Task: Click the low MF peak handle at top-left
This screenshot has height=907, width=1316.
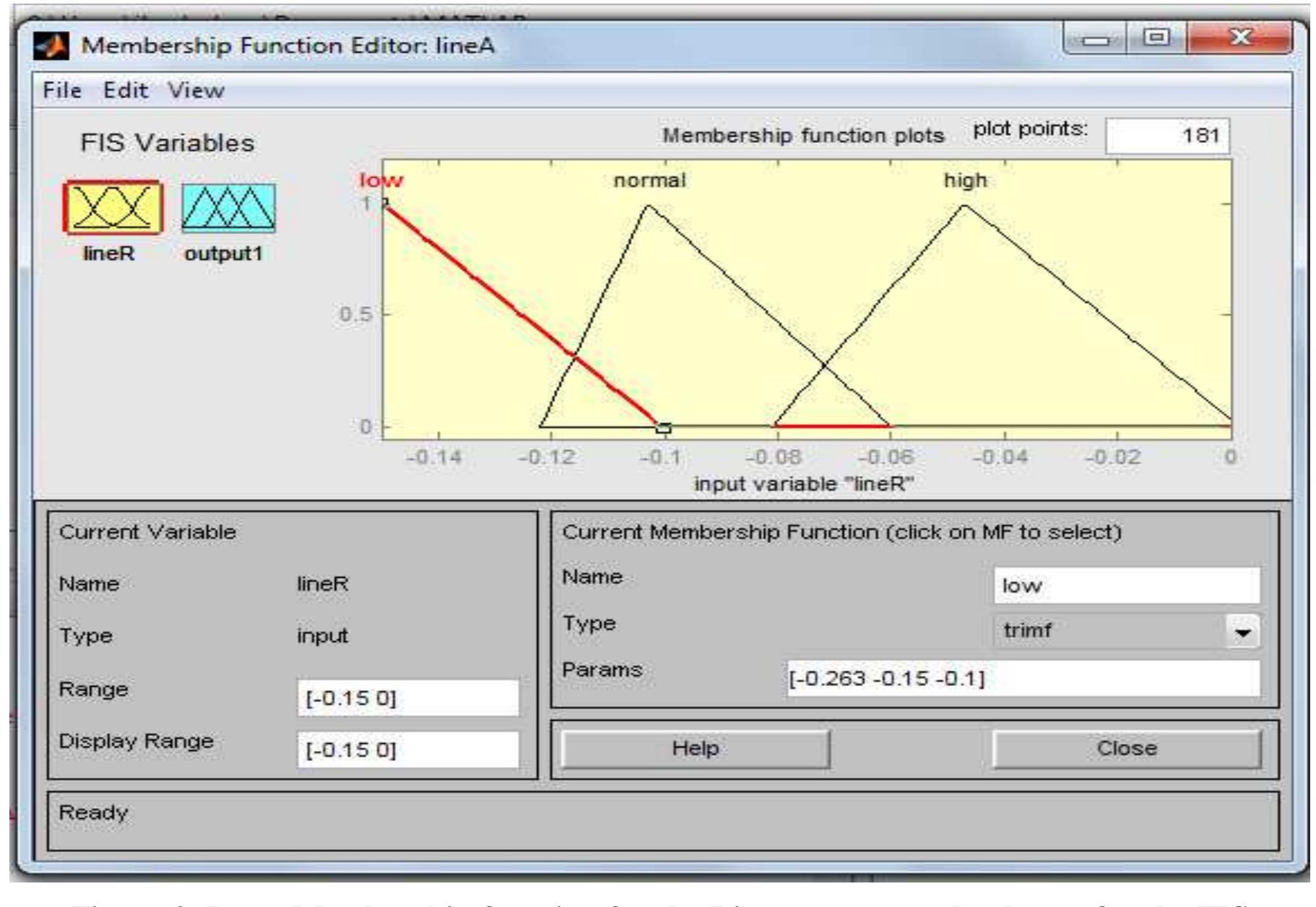Action: coord(384,204)
